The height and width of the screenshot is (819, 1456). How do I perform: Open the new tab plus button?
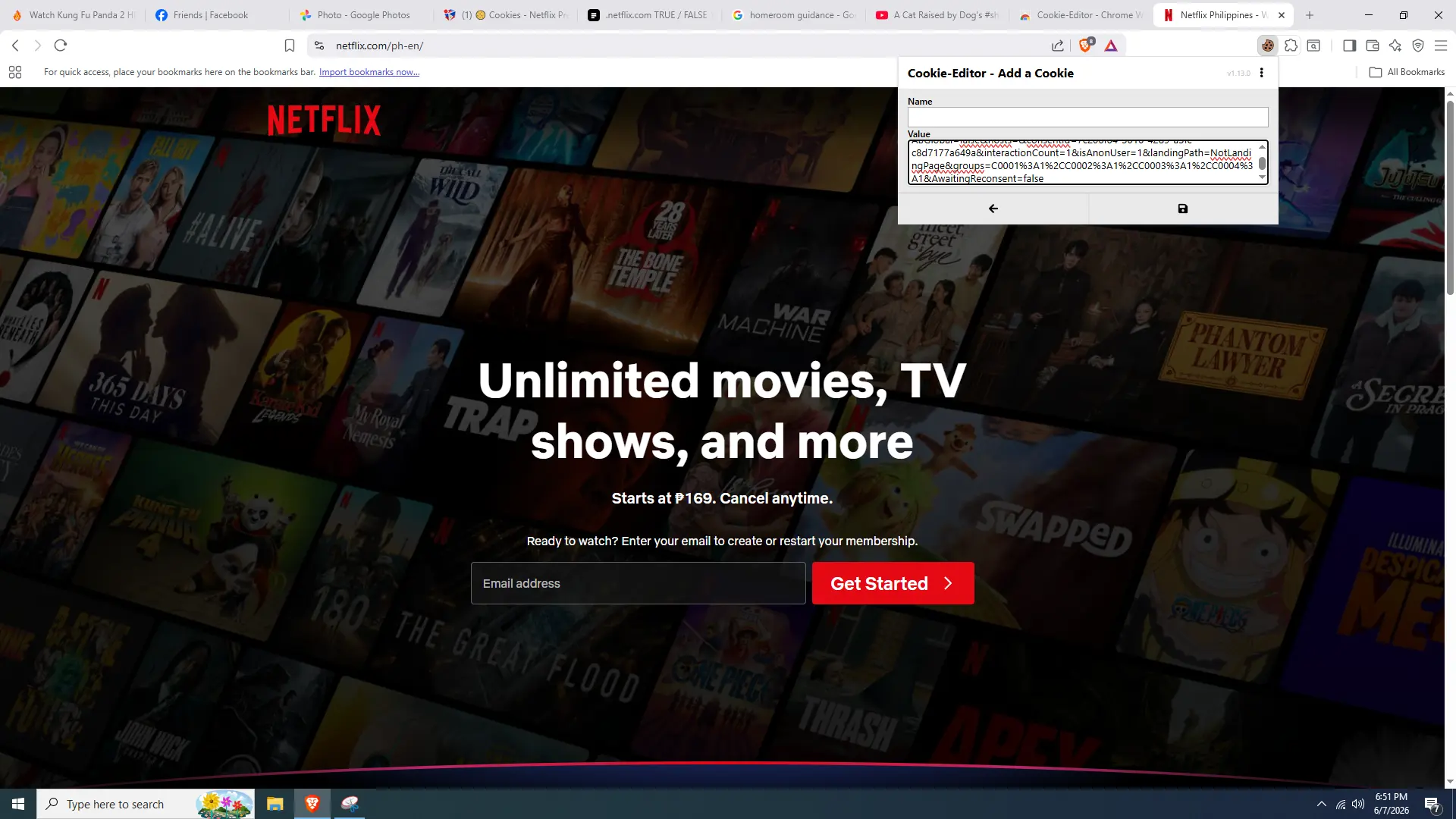1309,15
